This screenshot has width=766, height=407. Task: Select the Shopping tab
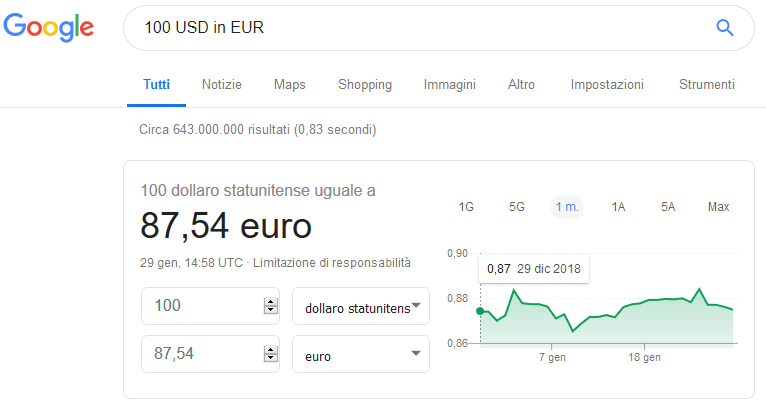pos(365,85)
